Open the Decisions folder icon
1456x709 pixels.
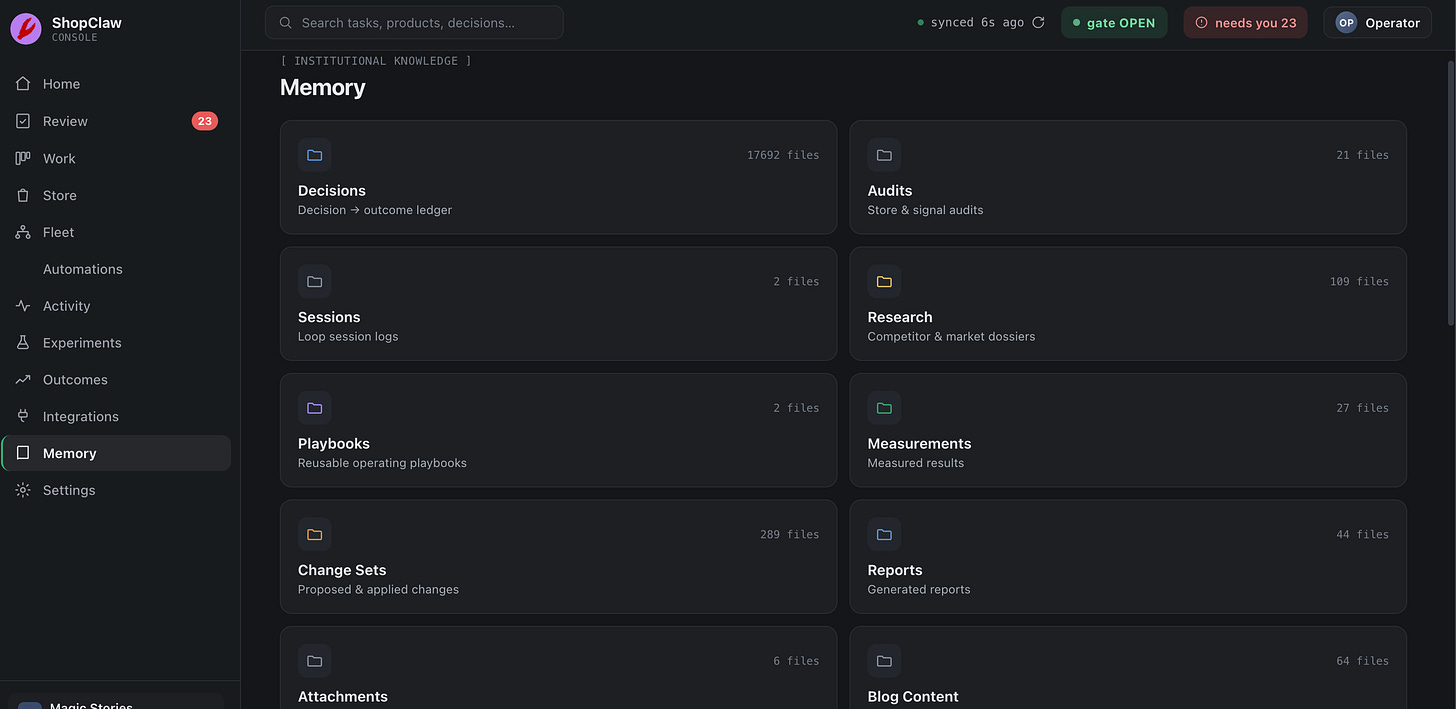click(x=314, y=155)
